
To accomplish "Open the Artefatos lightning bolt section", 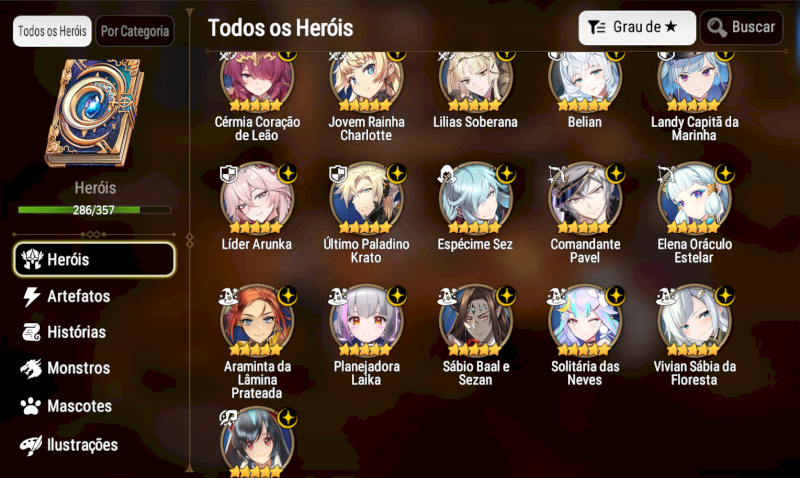I will 66,296.
